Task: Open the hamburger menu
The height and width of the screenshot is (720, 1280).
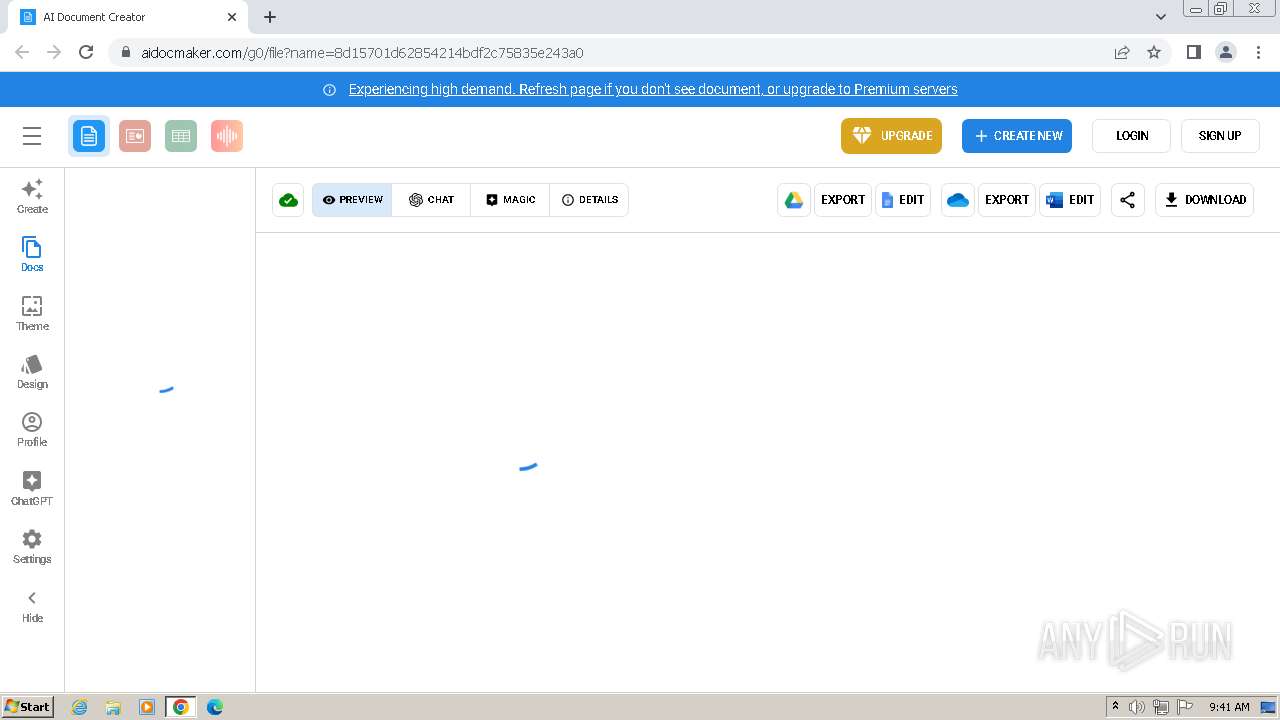Action: 32,136
